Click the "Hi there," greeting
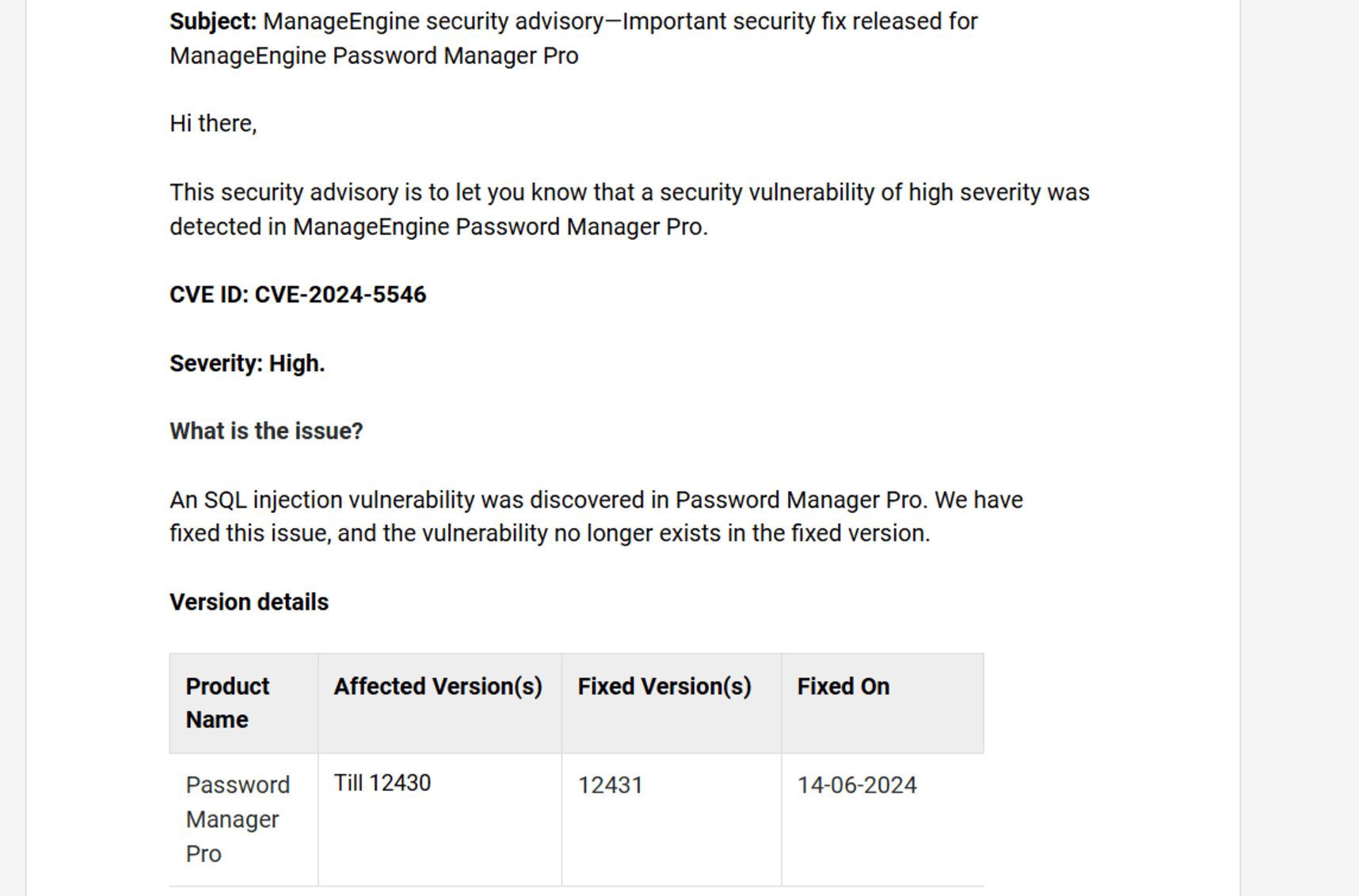This screenshot has height=896, width=1359. [x=213, y=123]
